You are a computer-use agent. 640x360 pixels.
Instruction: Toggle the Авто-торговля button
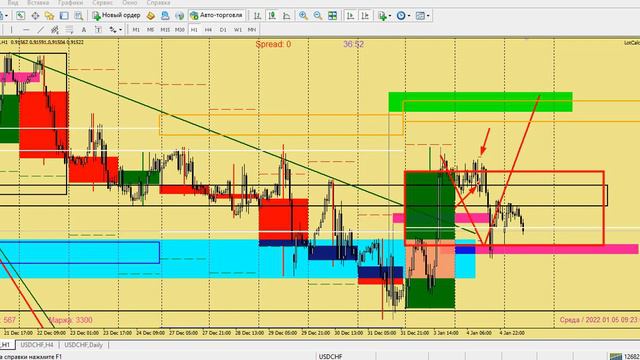pyautogui.click(x=217, y=16)
